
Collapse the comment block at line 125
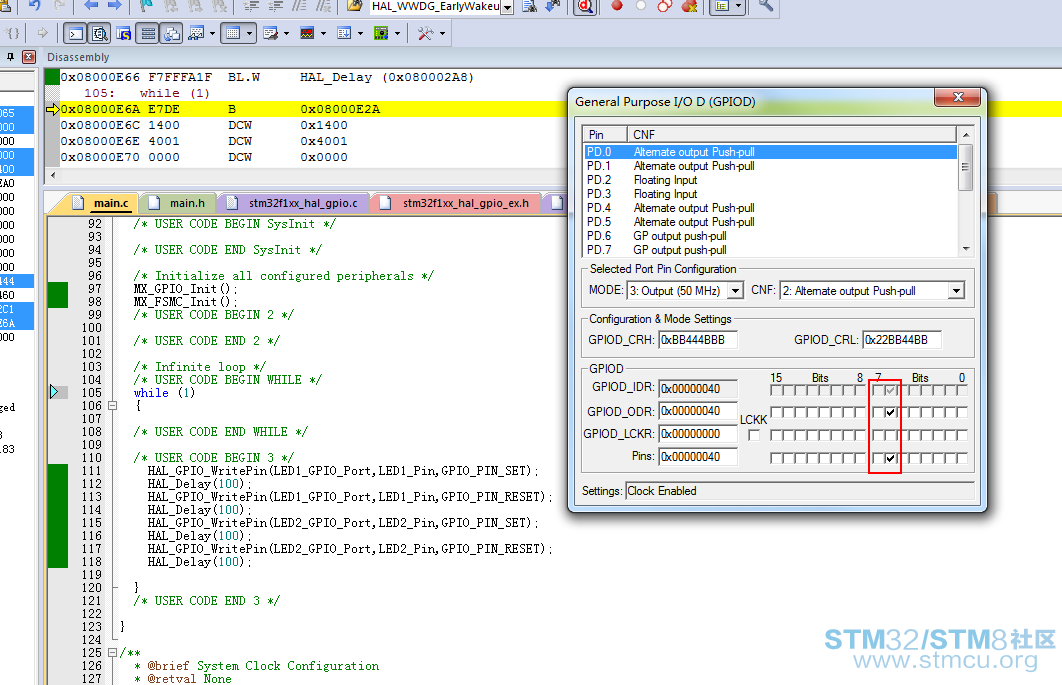(112, 652)
